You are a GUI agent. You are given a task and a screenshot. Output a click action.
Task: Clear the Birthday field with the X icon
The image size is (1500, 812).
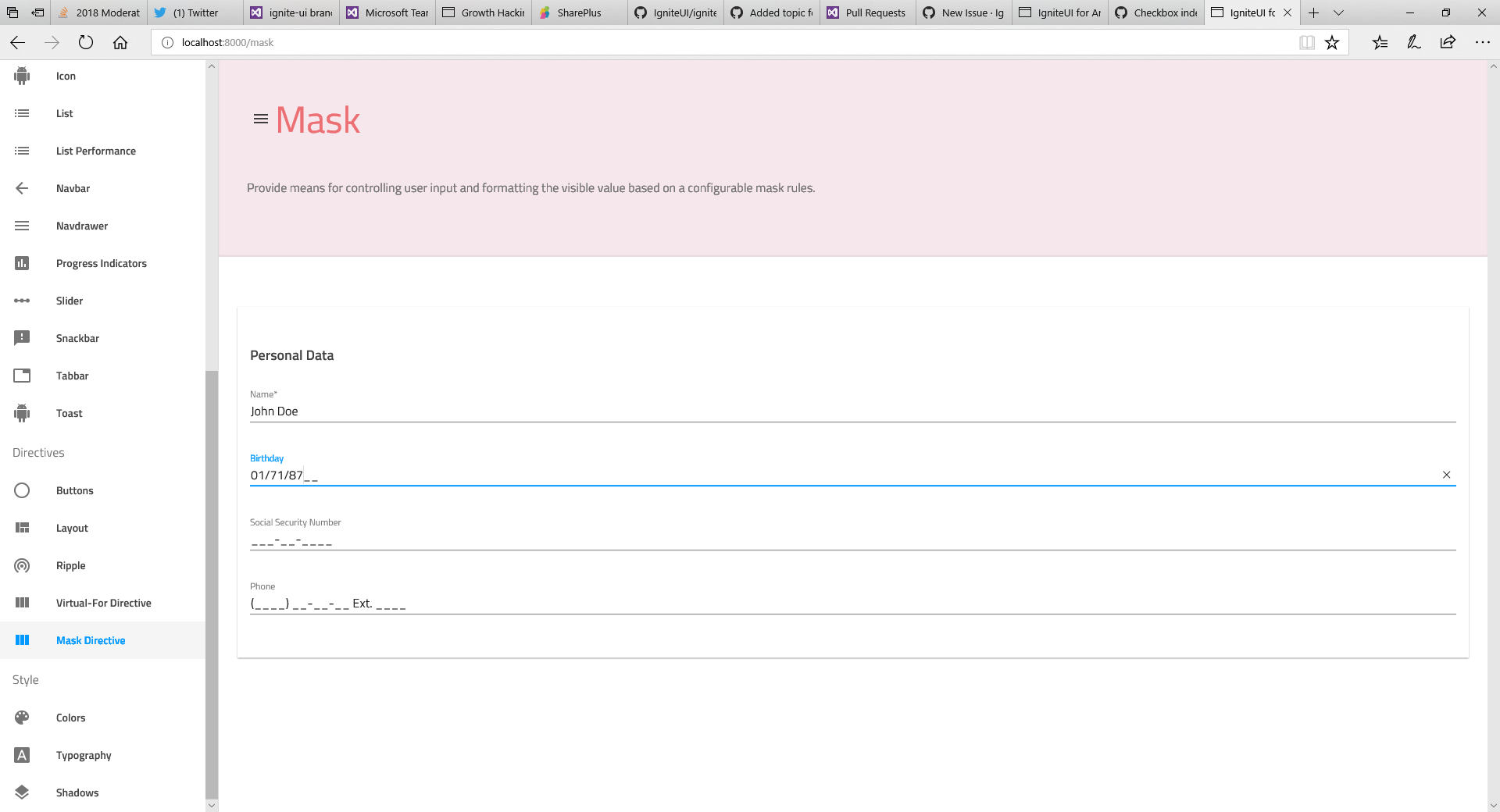[x=1446, y=475]
